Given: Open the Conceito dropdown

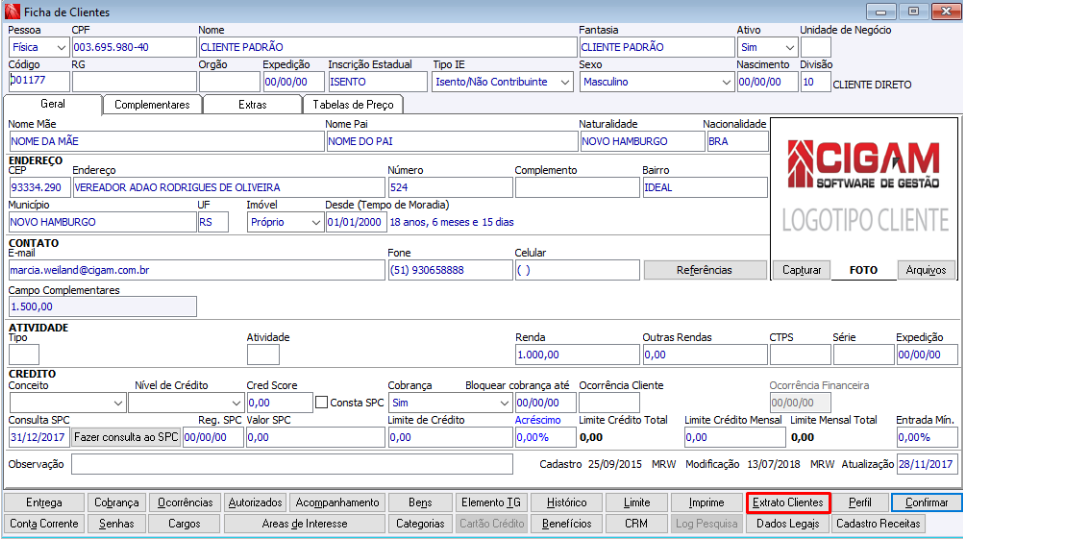Looking at the screenshot, I should click(116, 403).
